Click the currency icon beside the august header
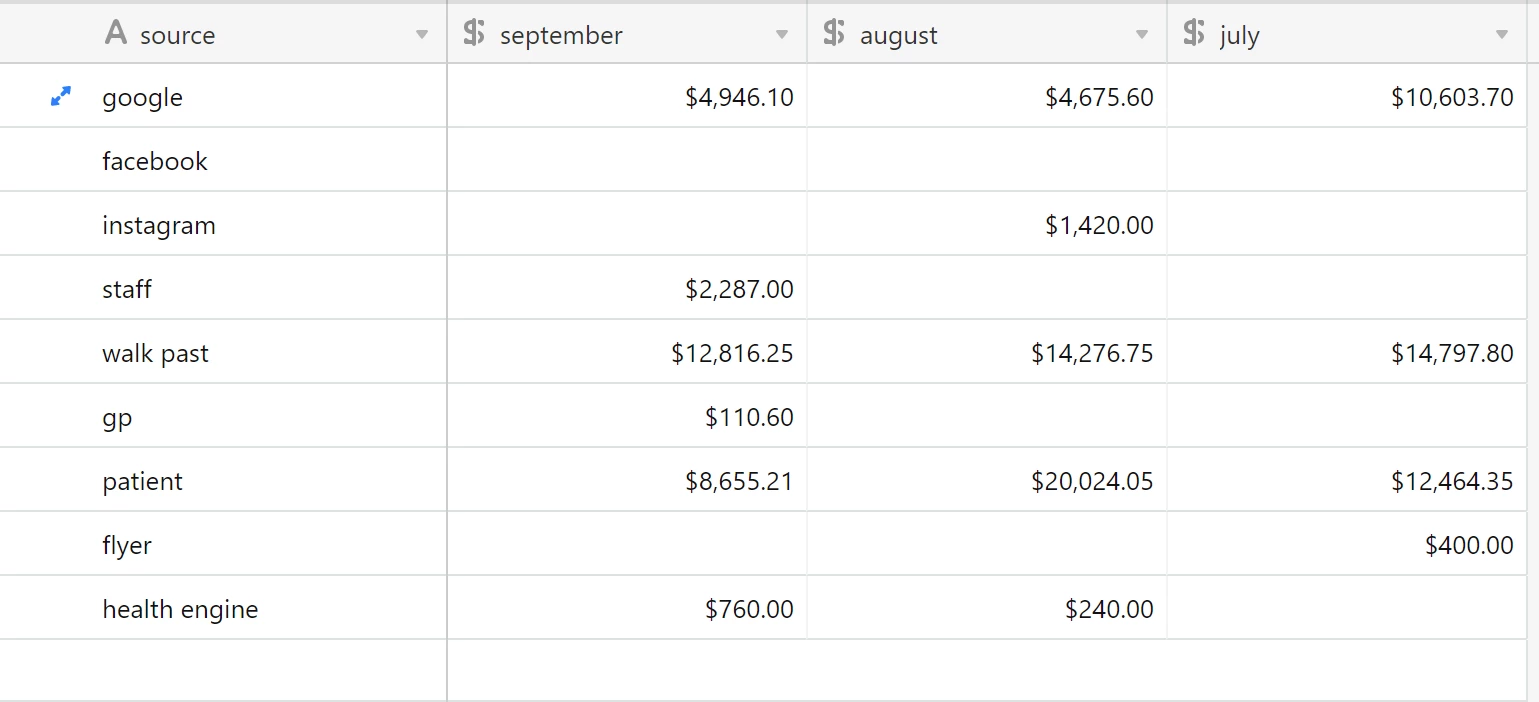Viewport: 1539px width, 702px height. click(x=834, y=34)
